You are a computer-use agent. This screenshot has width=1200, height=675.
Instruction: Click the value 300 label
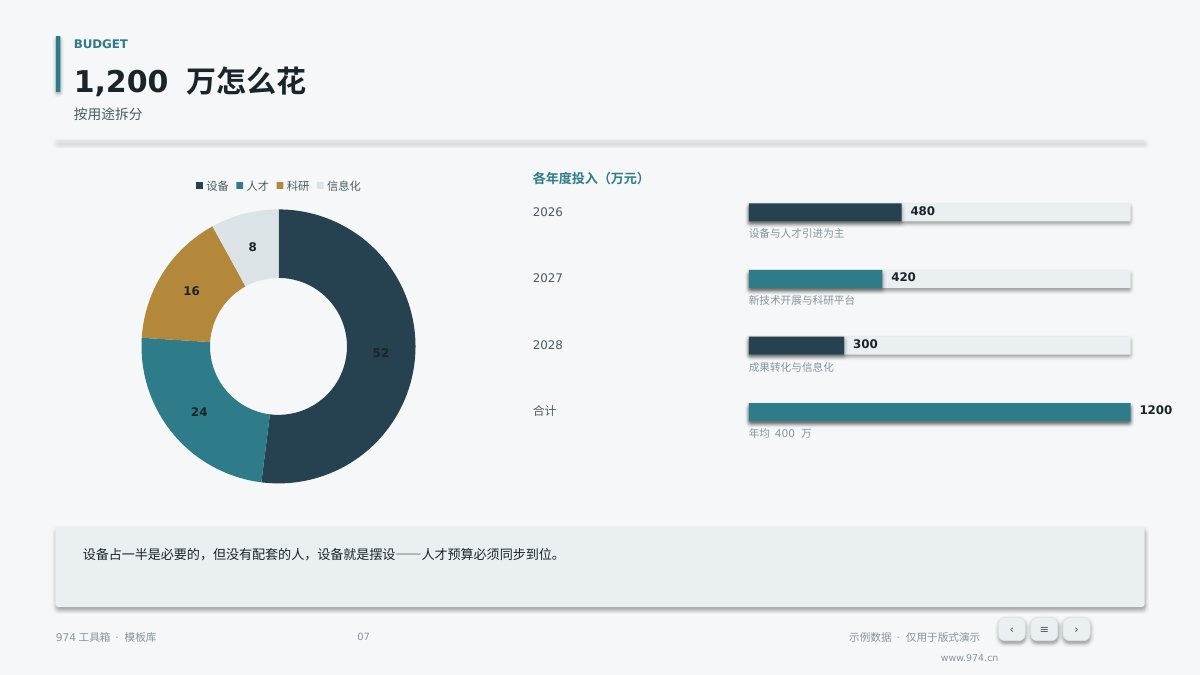865,344
